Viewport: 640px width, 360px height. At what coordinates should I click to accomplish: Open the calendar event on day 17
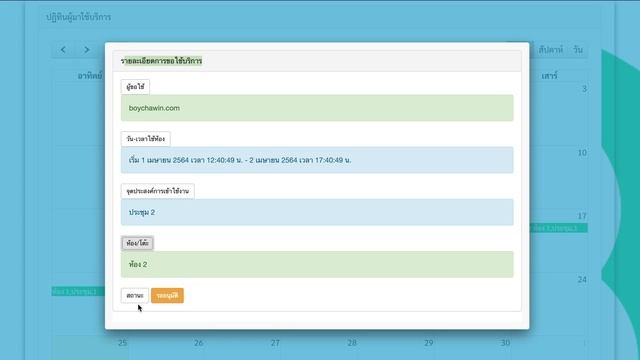click(x=559, y=228)
